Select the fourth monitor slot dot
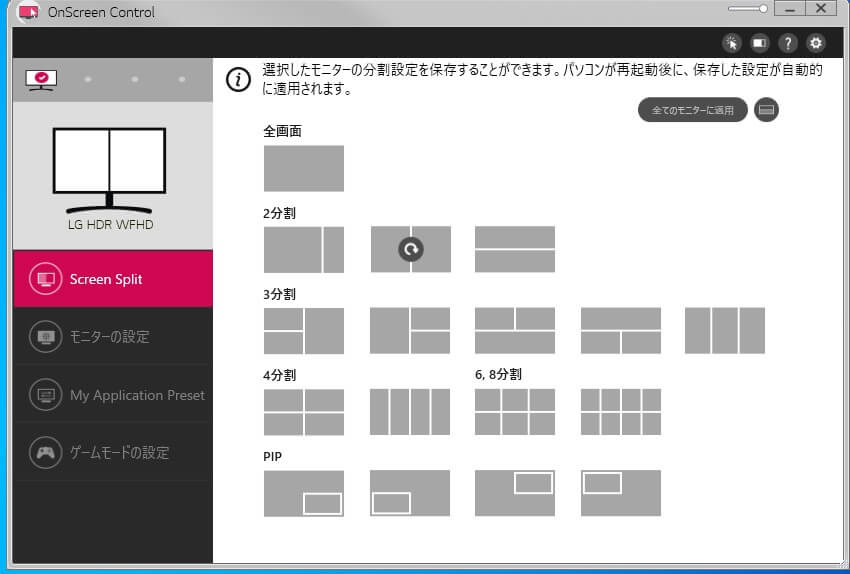Image resolution: width=850 pixels, height=574 pixels. [182, 80]
